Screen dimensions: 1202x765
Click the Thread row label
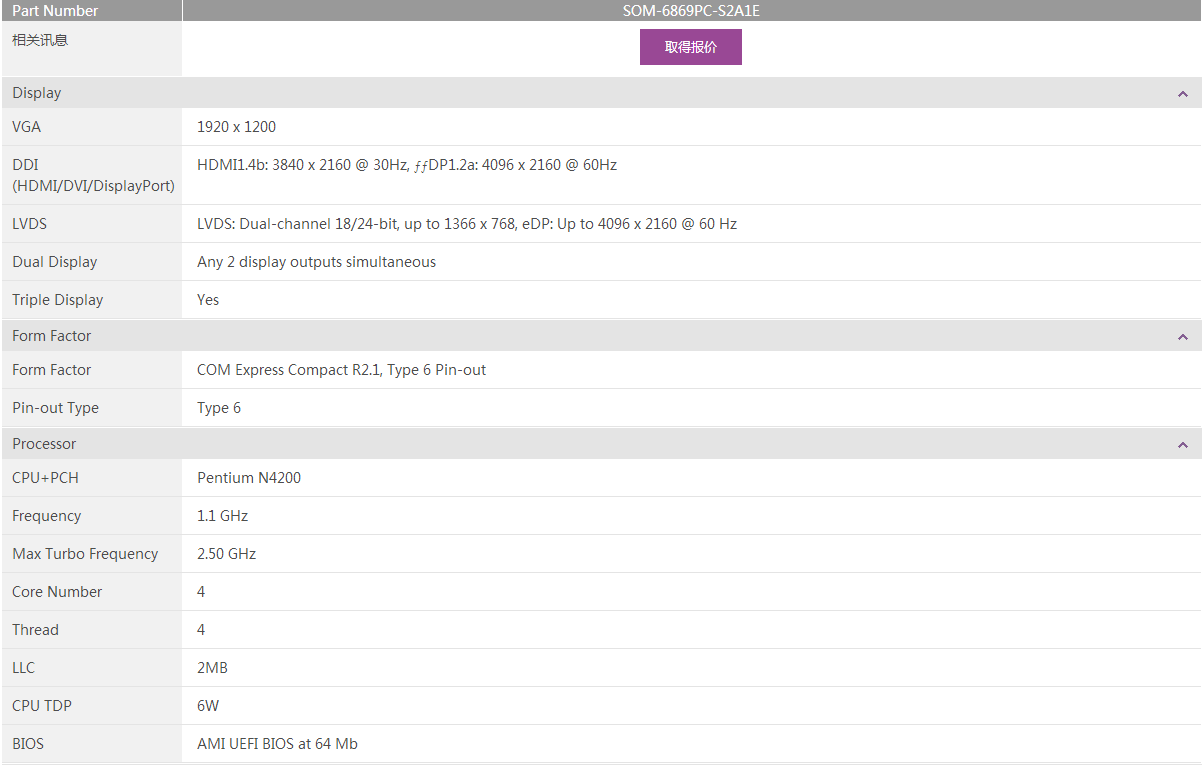tap(35, 630)
